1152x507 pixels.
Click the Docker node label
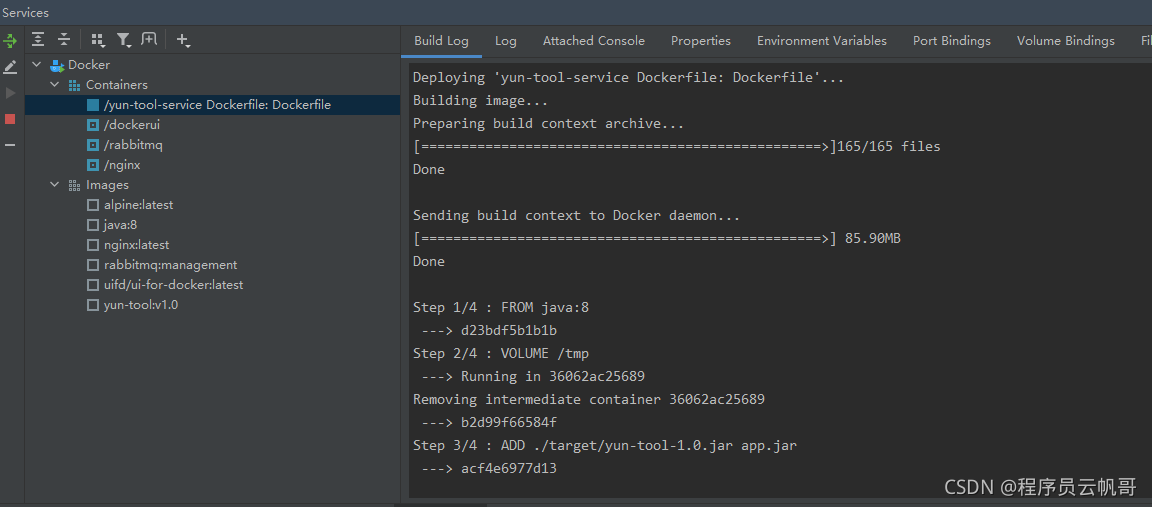[89, 65]
